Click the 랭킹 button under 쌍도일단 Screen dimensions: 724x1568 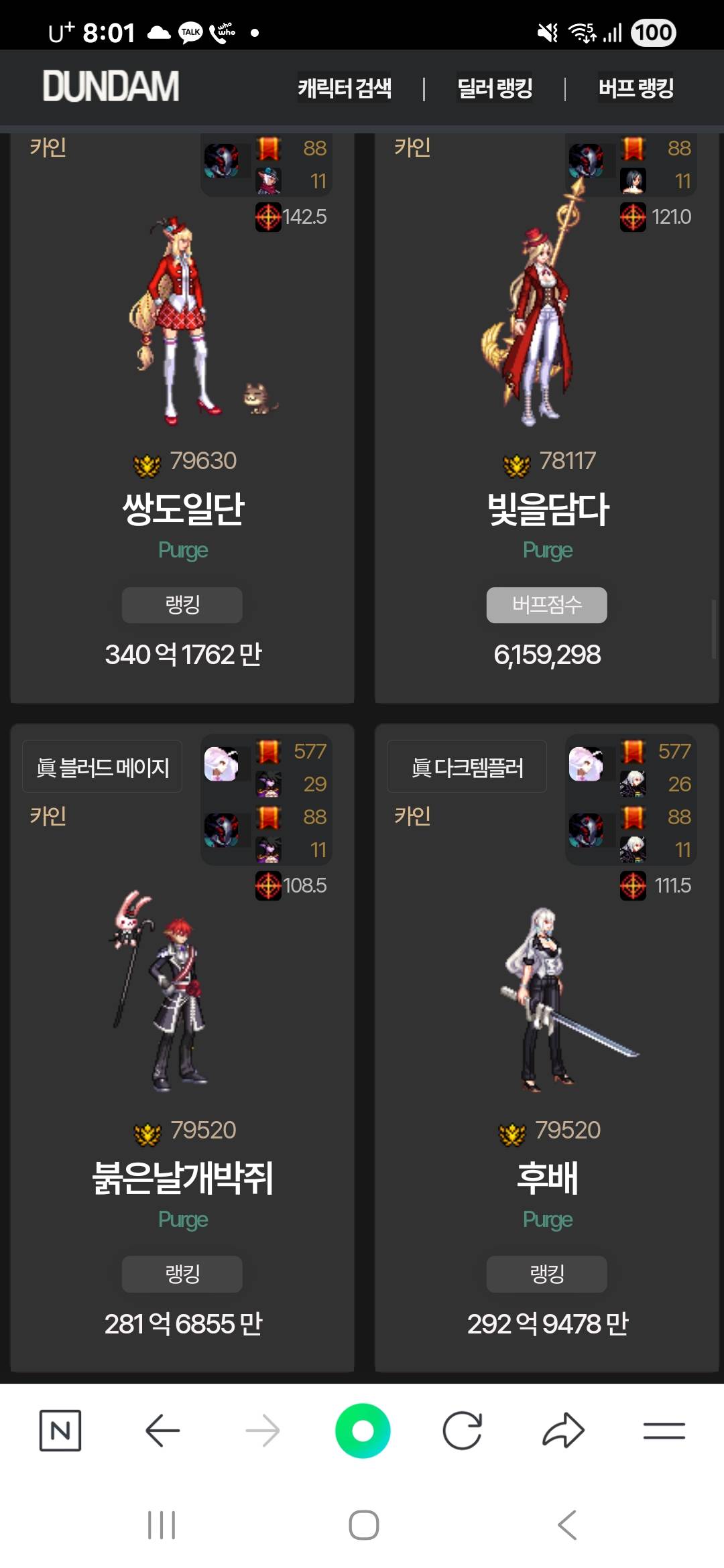pyautogui.click(x=182, y=604)
